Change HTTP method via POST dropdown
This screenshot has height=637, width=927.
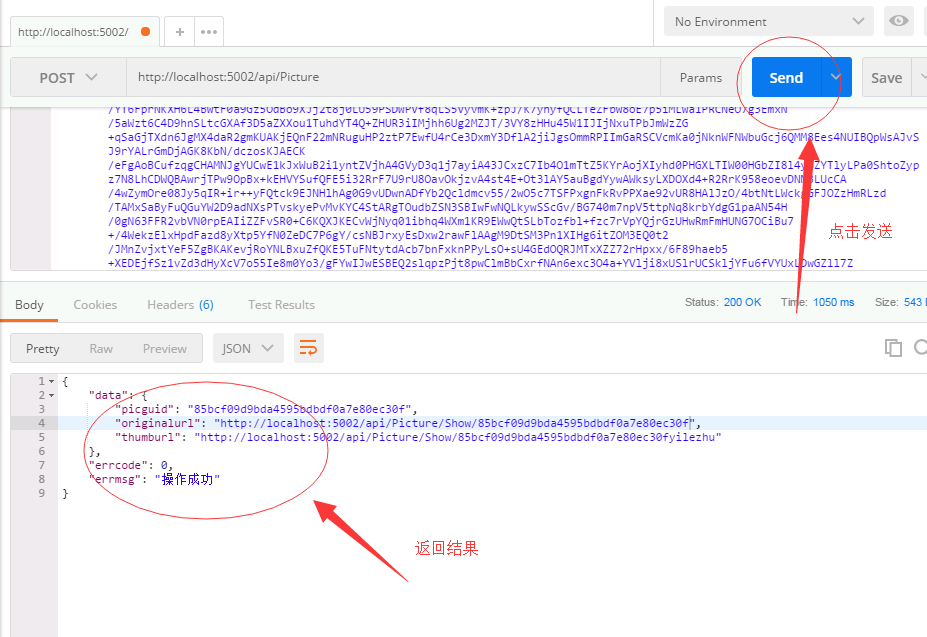tap(68, 77)
